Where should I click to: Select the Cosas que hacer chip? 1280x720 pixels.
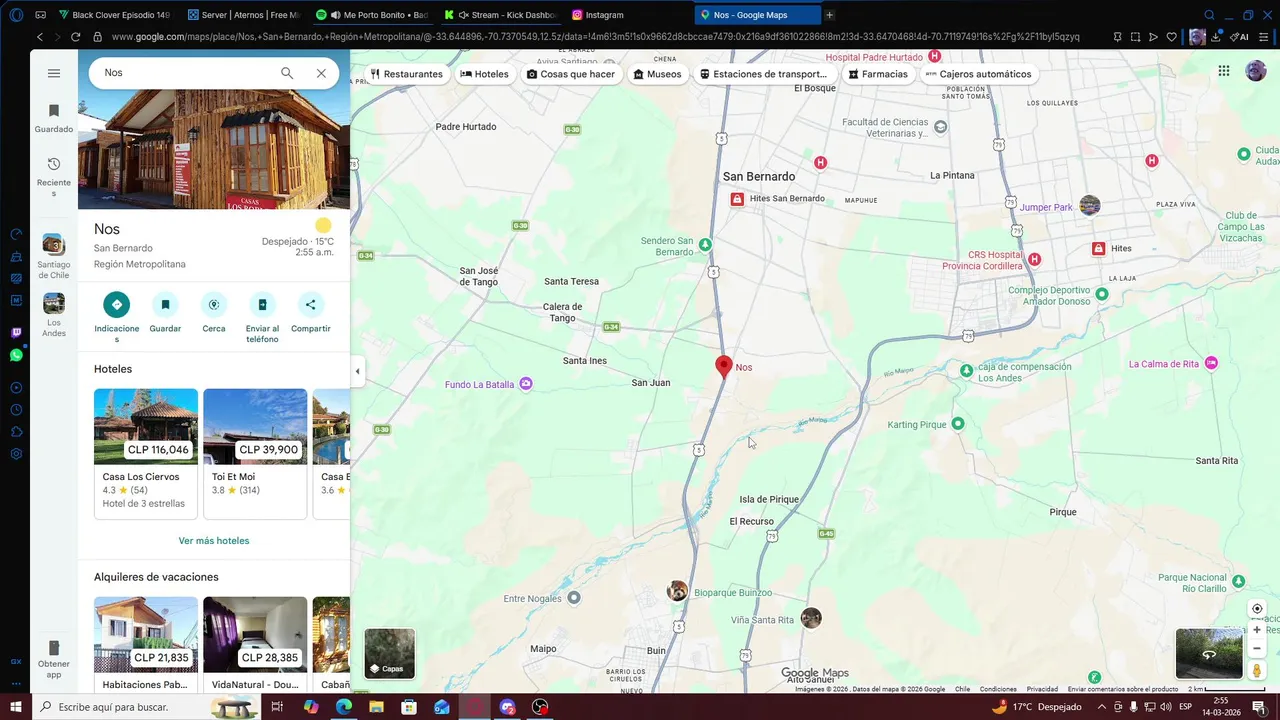click(x=571, y=74)
